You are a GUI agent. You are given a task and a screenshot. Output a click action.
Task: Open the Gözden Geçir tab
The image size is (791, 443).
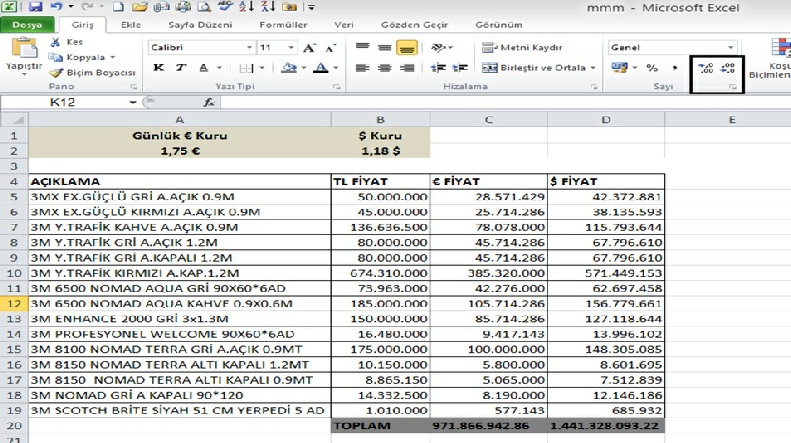pos(414,24)
